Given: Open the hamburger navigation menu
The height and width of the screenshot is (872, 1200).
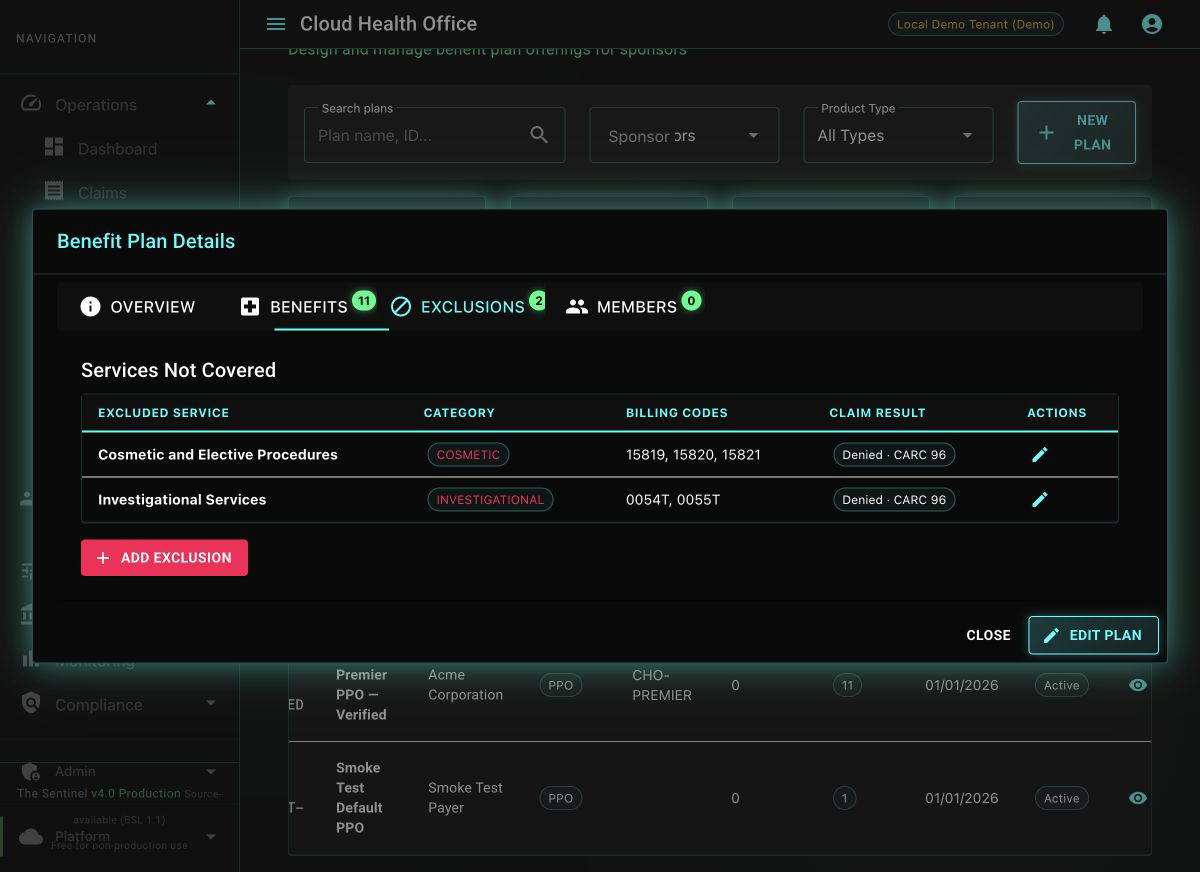Looking at the screenshot, I should point(276,24).
